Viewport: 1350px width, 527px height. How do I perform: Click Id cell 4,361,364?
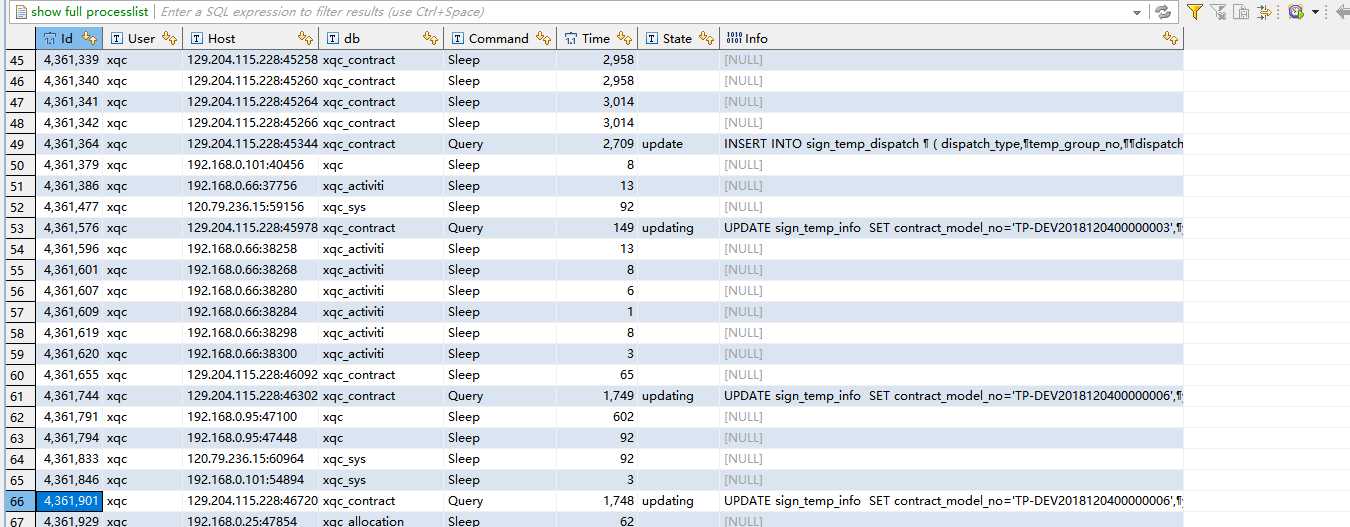69,144
